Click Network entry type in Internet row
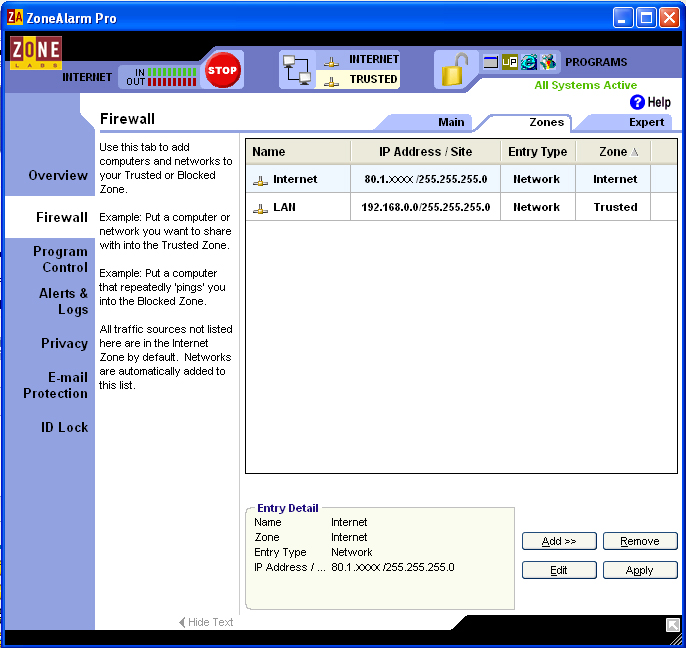Viewport: 686px width, 648px height. 538,179
